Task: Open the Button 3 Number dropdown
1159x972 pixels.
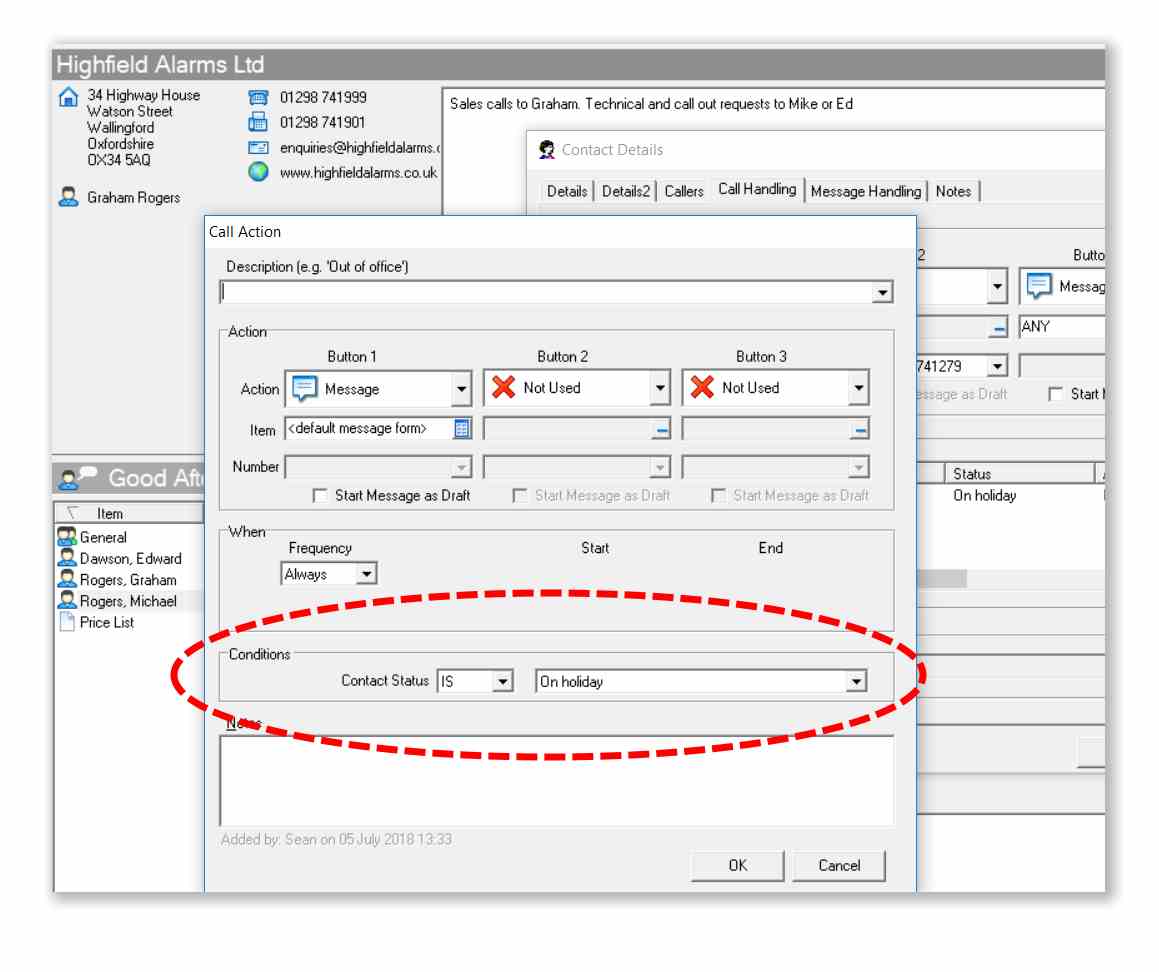Action: point(858,467)
